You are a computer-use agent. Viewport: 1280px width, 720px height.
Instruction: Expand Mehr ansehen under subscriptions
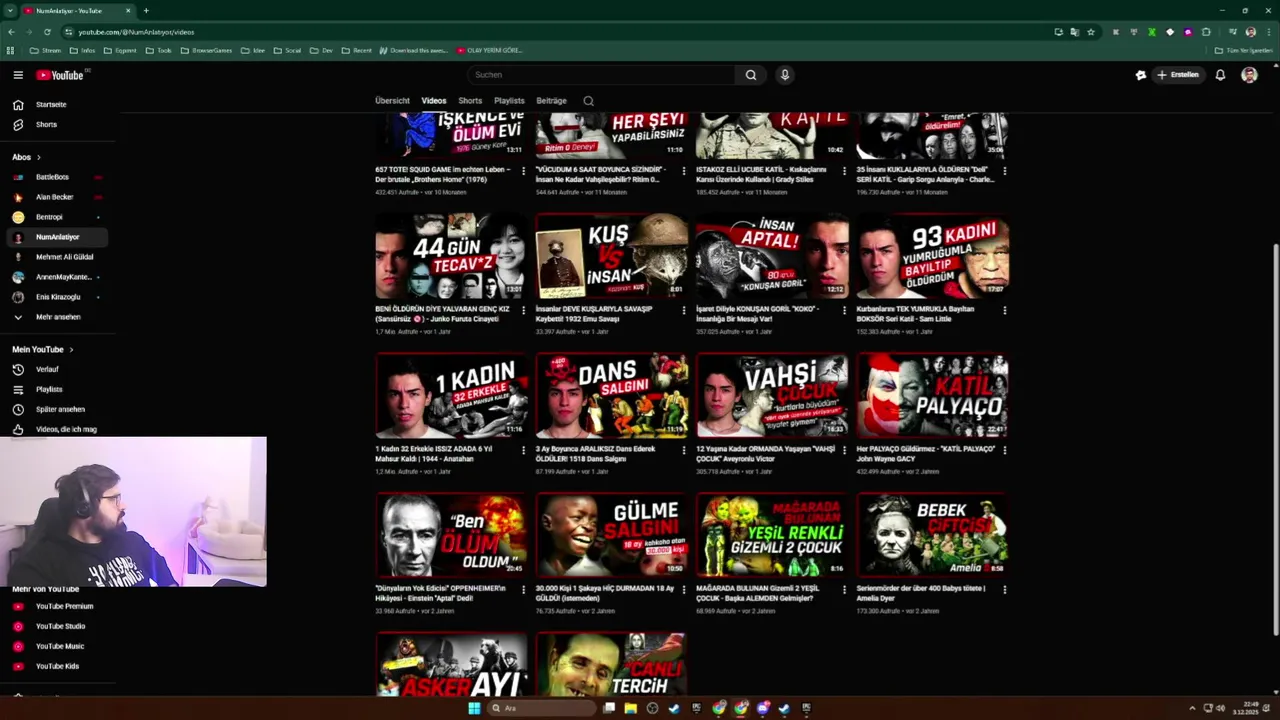point(57,317)
